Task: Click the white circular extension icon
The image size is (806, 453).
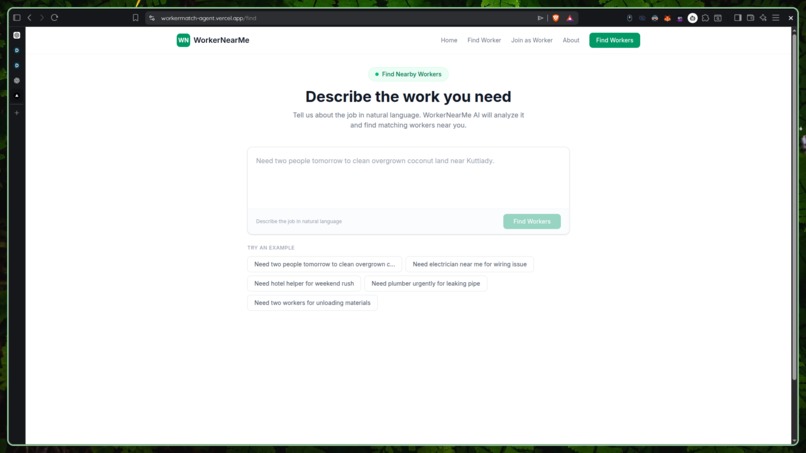Action: (692, 18)
